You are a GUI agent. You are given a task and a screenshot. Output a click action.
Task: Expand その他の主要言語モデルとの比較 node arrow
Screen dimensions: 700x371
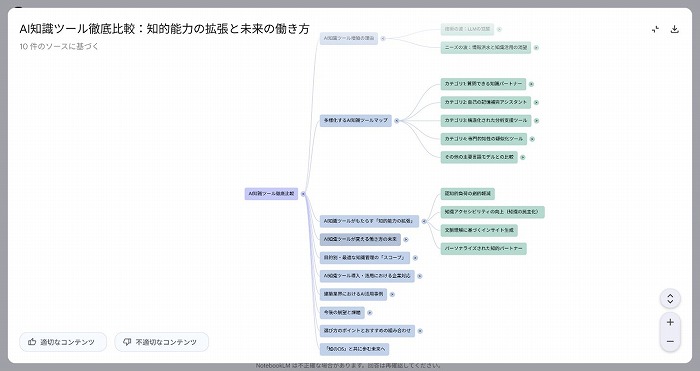coord(522,157)
